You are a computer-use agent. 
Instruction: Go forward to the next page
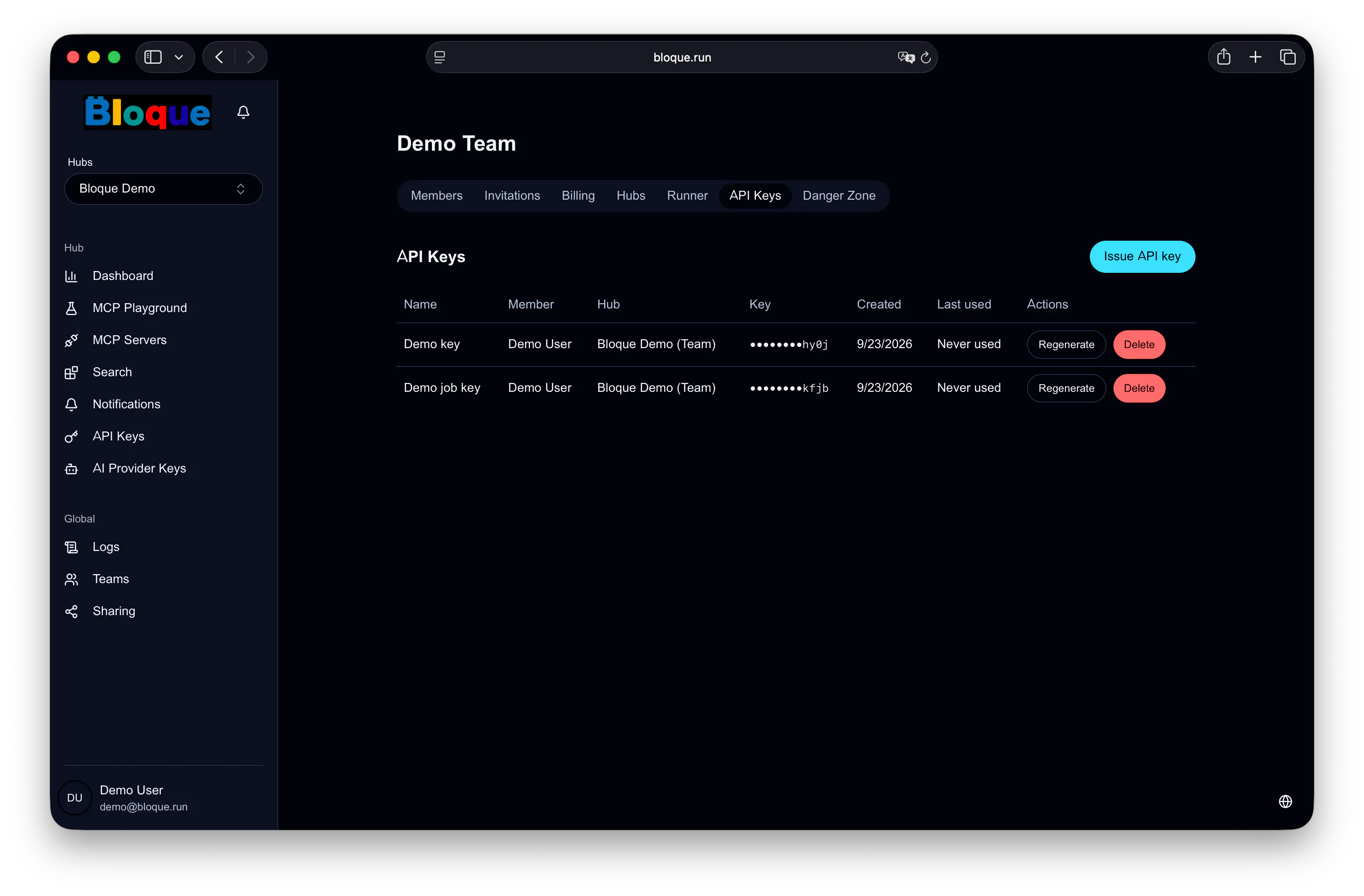251,58
